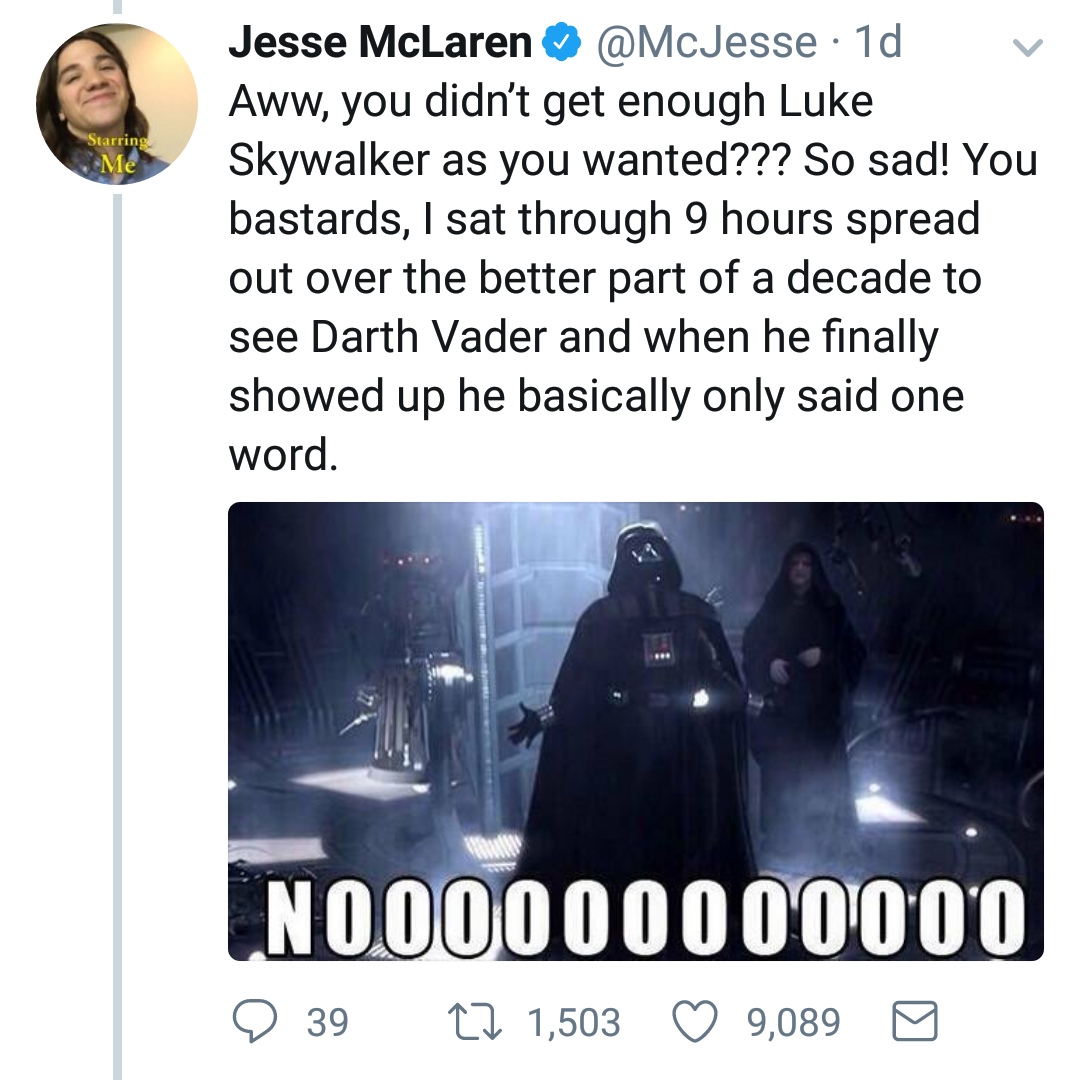
Task: View the 1,503 retweets count
Action: click(x=574, y=1022)
